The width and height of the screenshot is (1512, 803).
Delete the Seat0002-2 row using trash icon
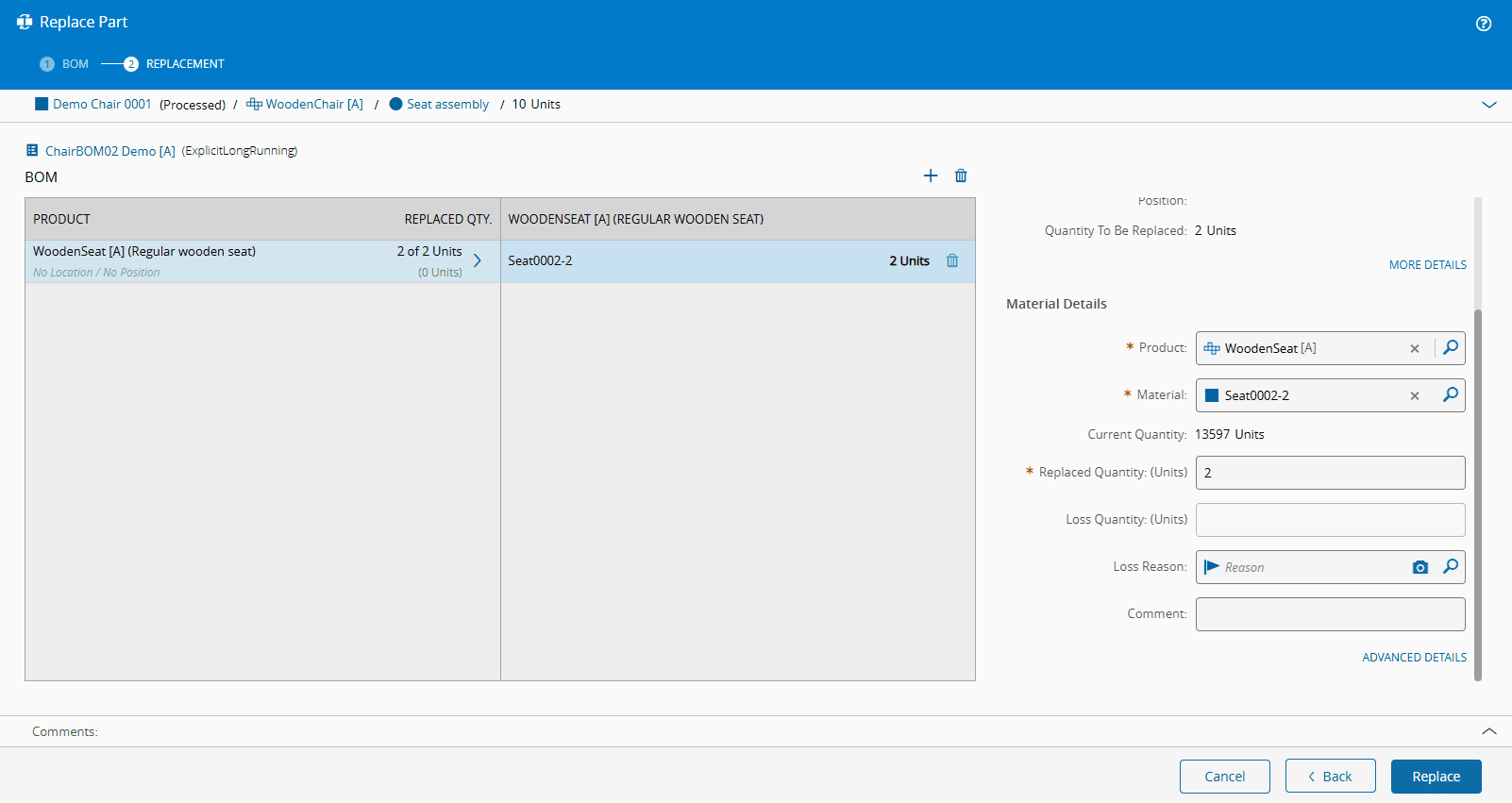(952, 261)
